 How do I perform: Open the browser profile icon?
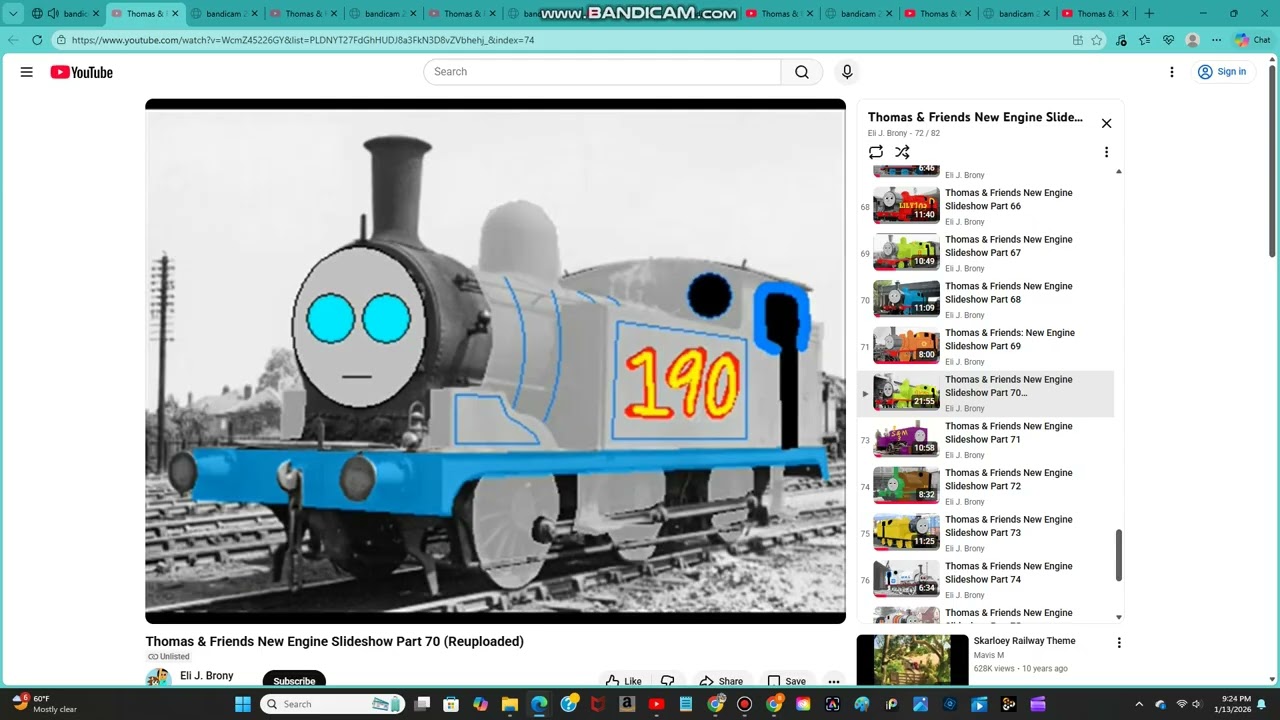pyautogui.click(x=1192, y=40)
